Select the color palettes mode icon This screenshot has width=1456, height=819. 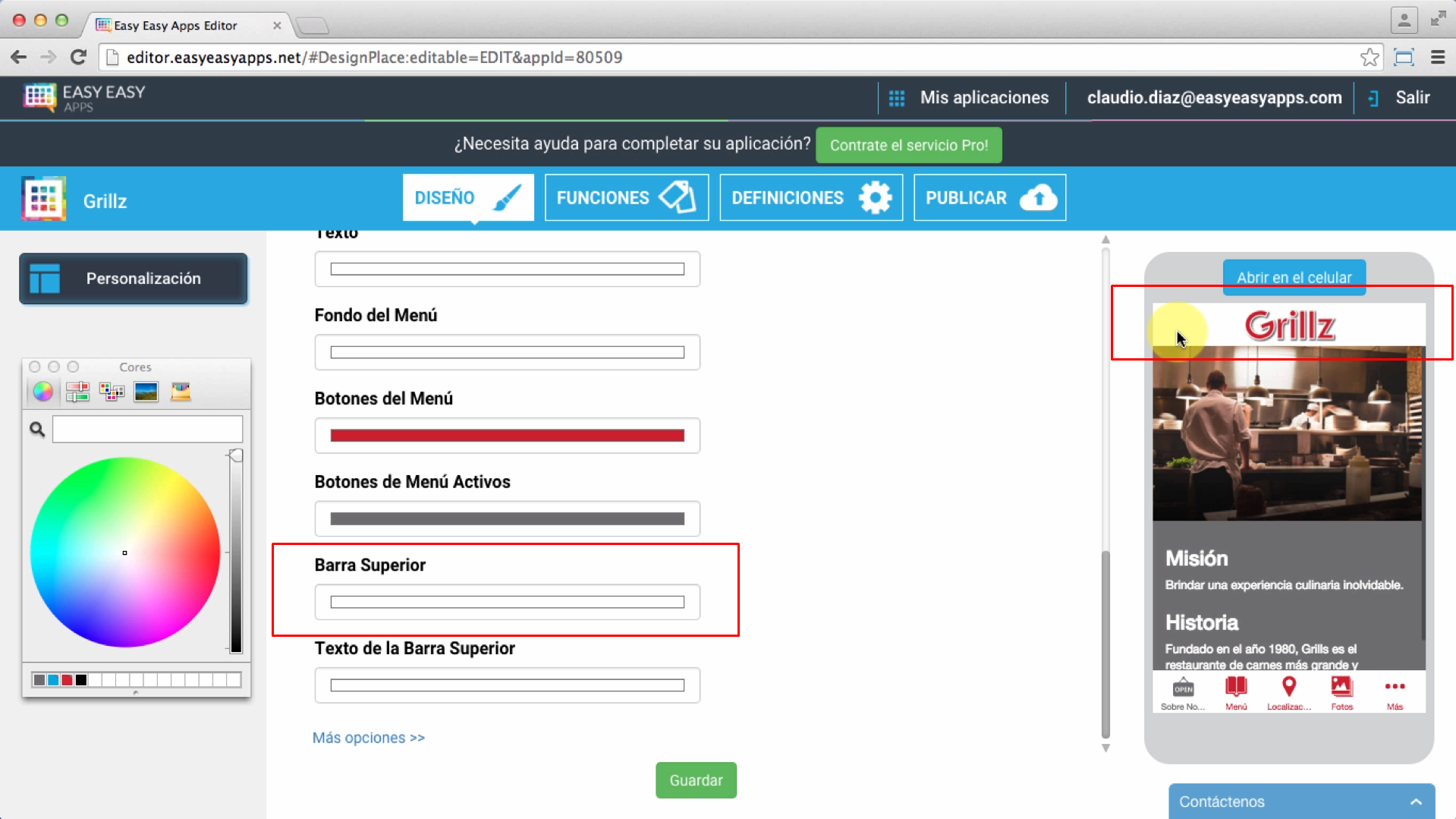coord(112,392)
